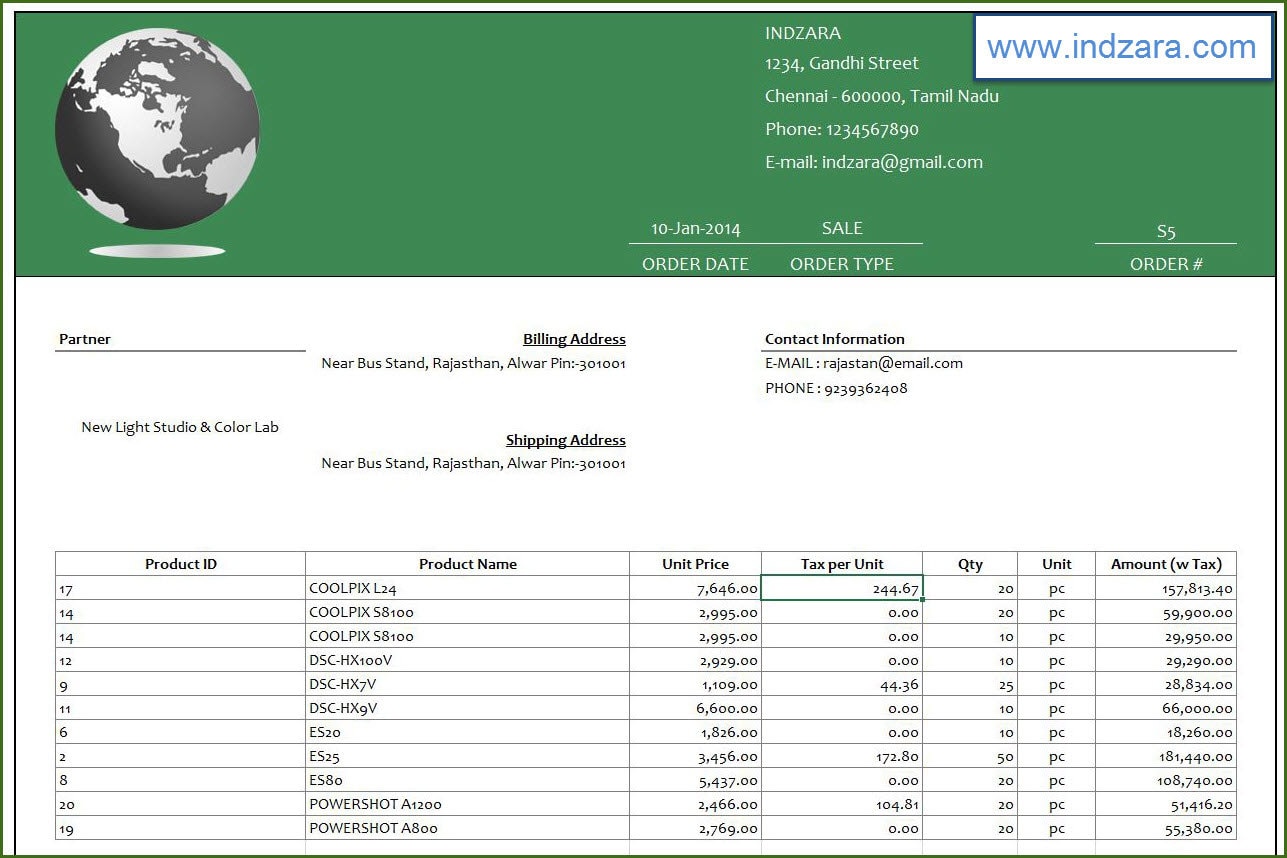Viewport: 1287px width, 858px height.
Task: Select the Partner field label
Action: (x=85, y=338)
